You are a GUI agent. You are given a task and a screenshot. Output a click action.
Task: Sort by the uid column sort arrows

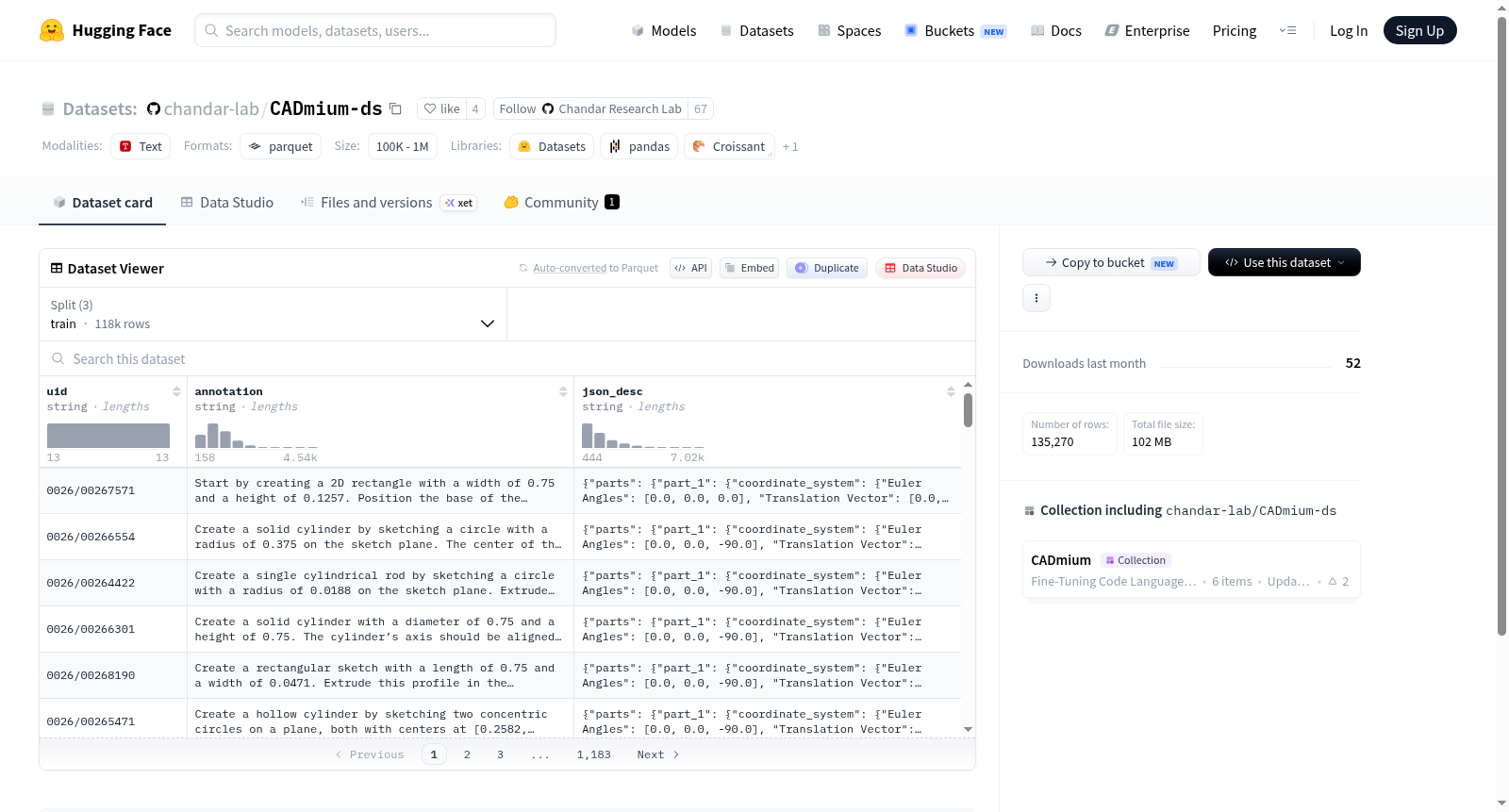point(176,391)
